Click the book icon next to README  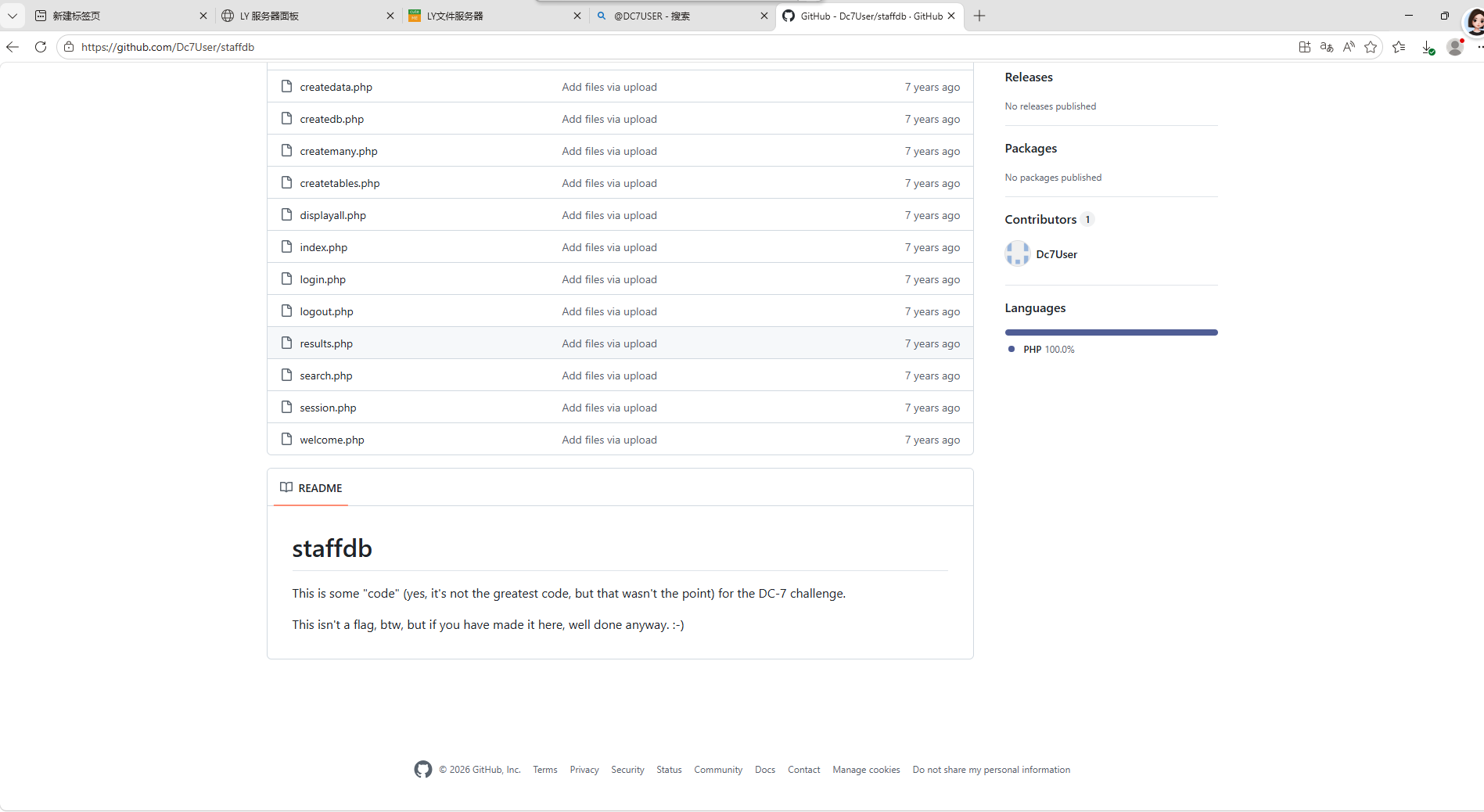pos(286,487)
